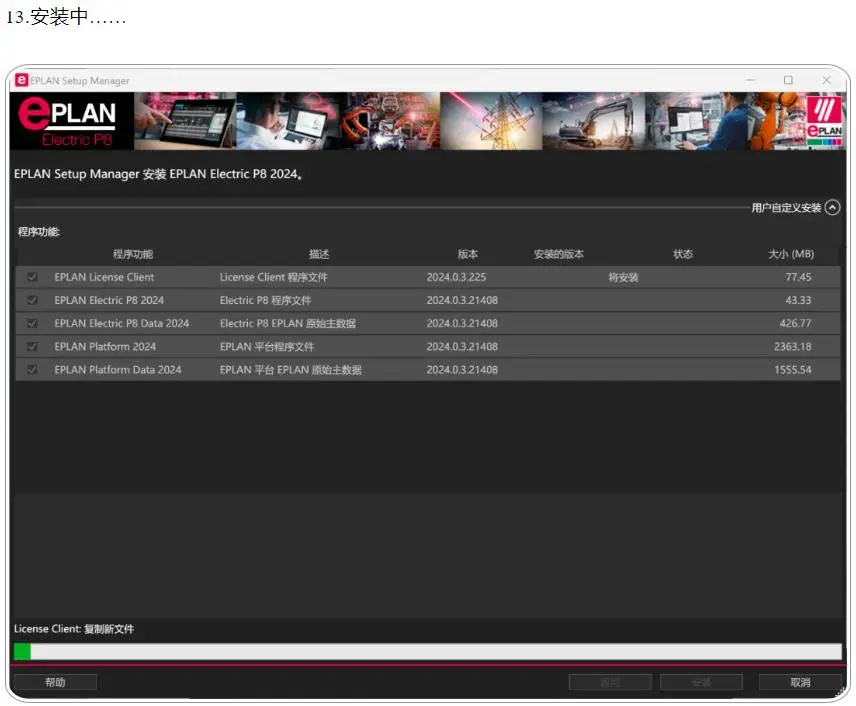Image resolution: width=856 pixels, height=706 pixels.
Task: Click the 43.33 size value
Action: (798, 300)
